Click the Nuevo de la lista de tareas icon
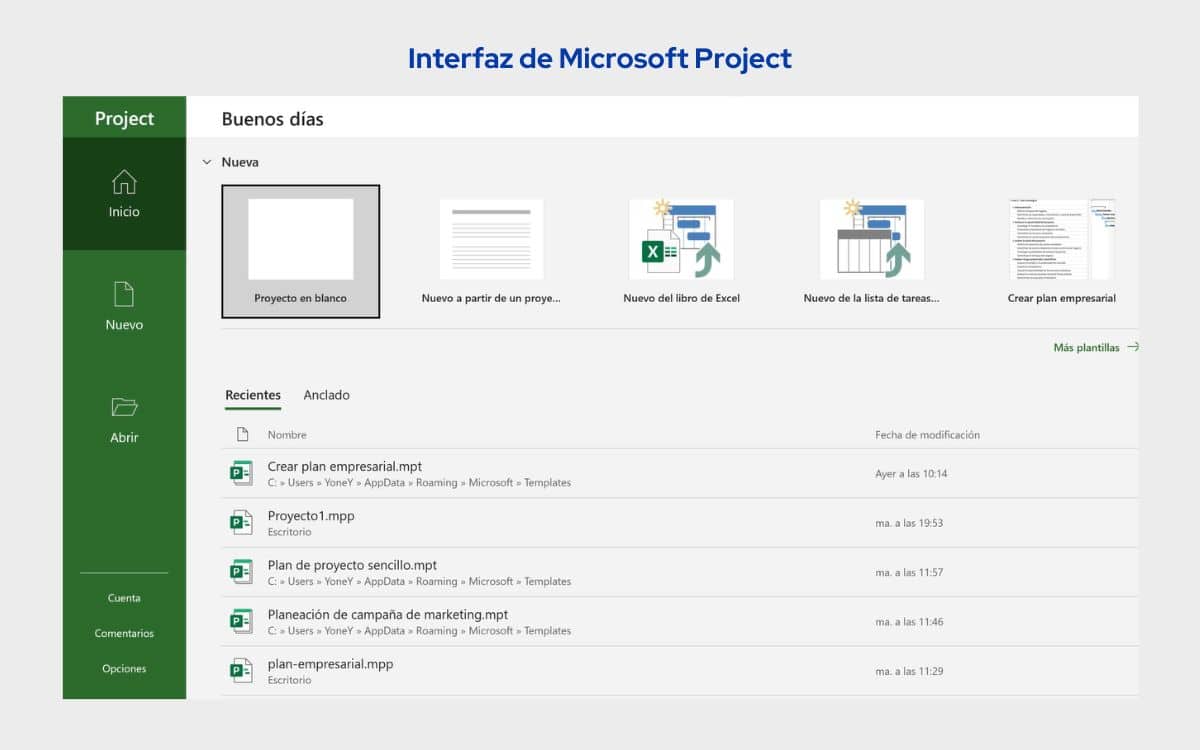This screenshot has height=750, width=1200. coord(871,238)
